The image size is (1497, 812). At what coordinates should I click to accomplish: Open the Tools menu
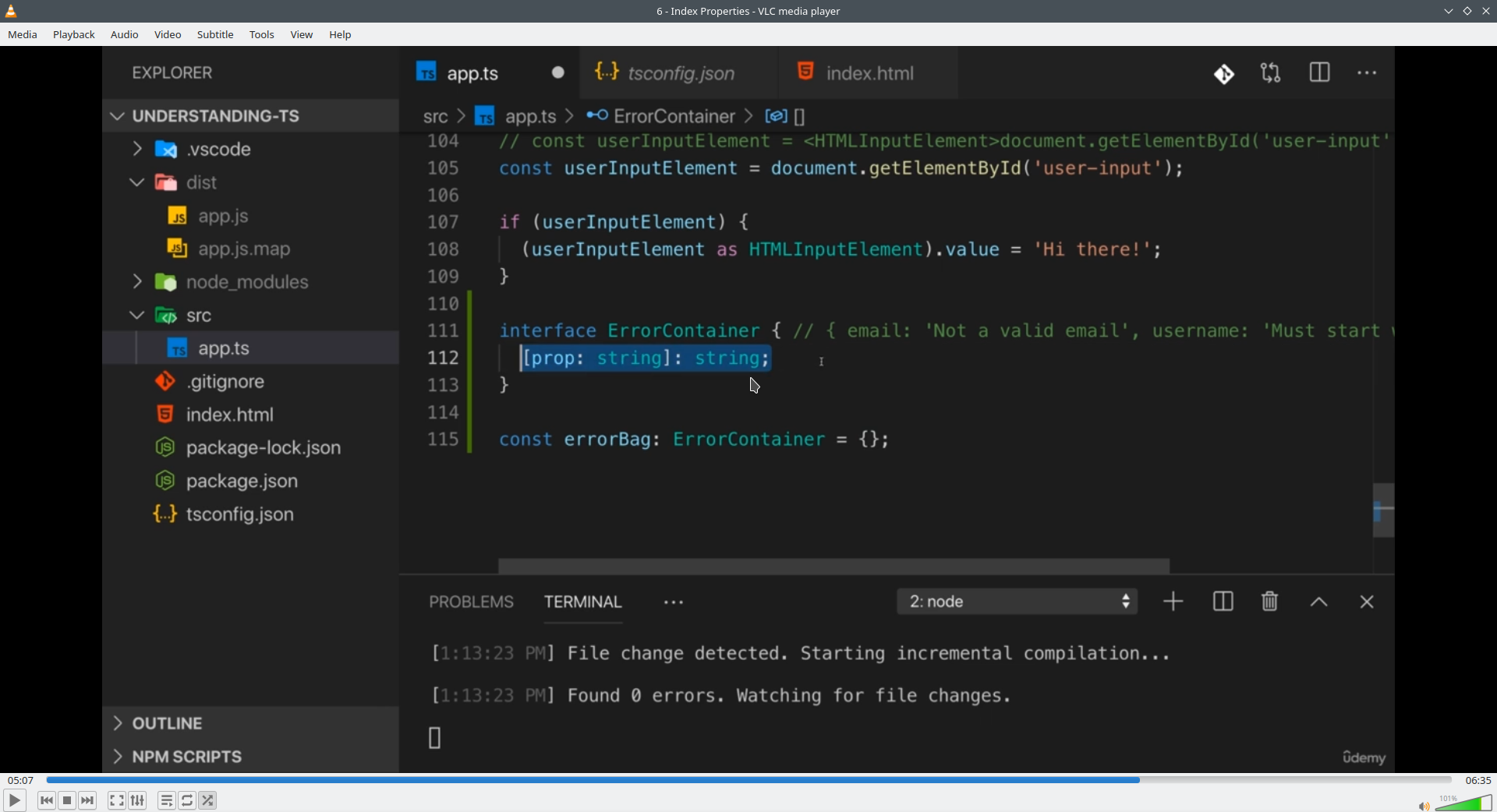click(x=262, y=35)
